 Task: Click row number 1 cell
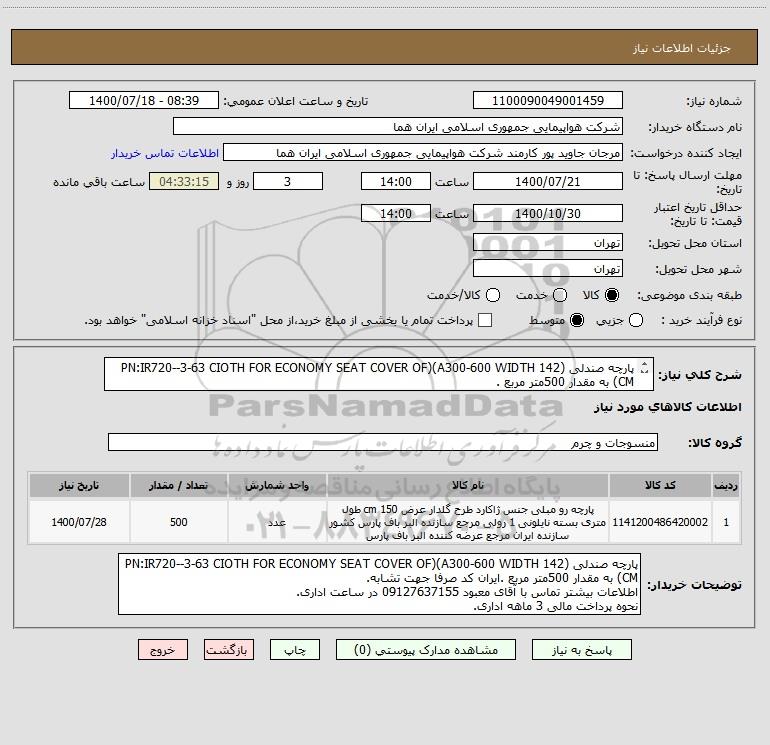pyautogui.click(x=726, y=522)
